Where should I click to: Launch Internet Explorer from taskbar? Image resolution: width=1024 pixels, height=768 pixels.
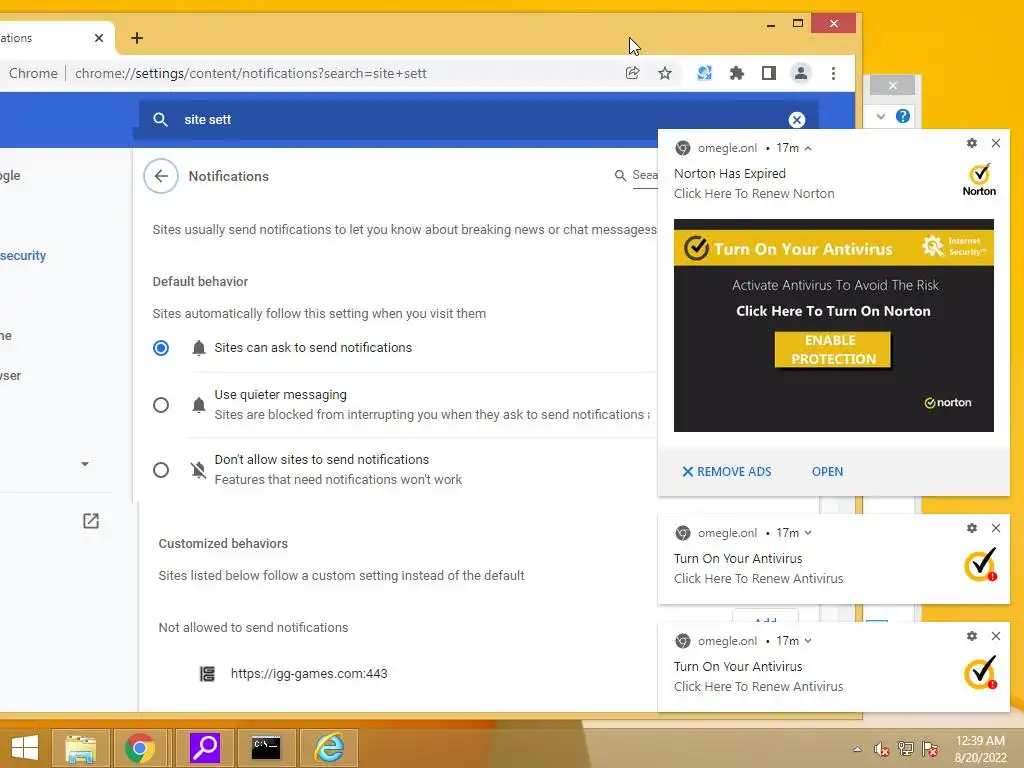point(329,748)
